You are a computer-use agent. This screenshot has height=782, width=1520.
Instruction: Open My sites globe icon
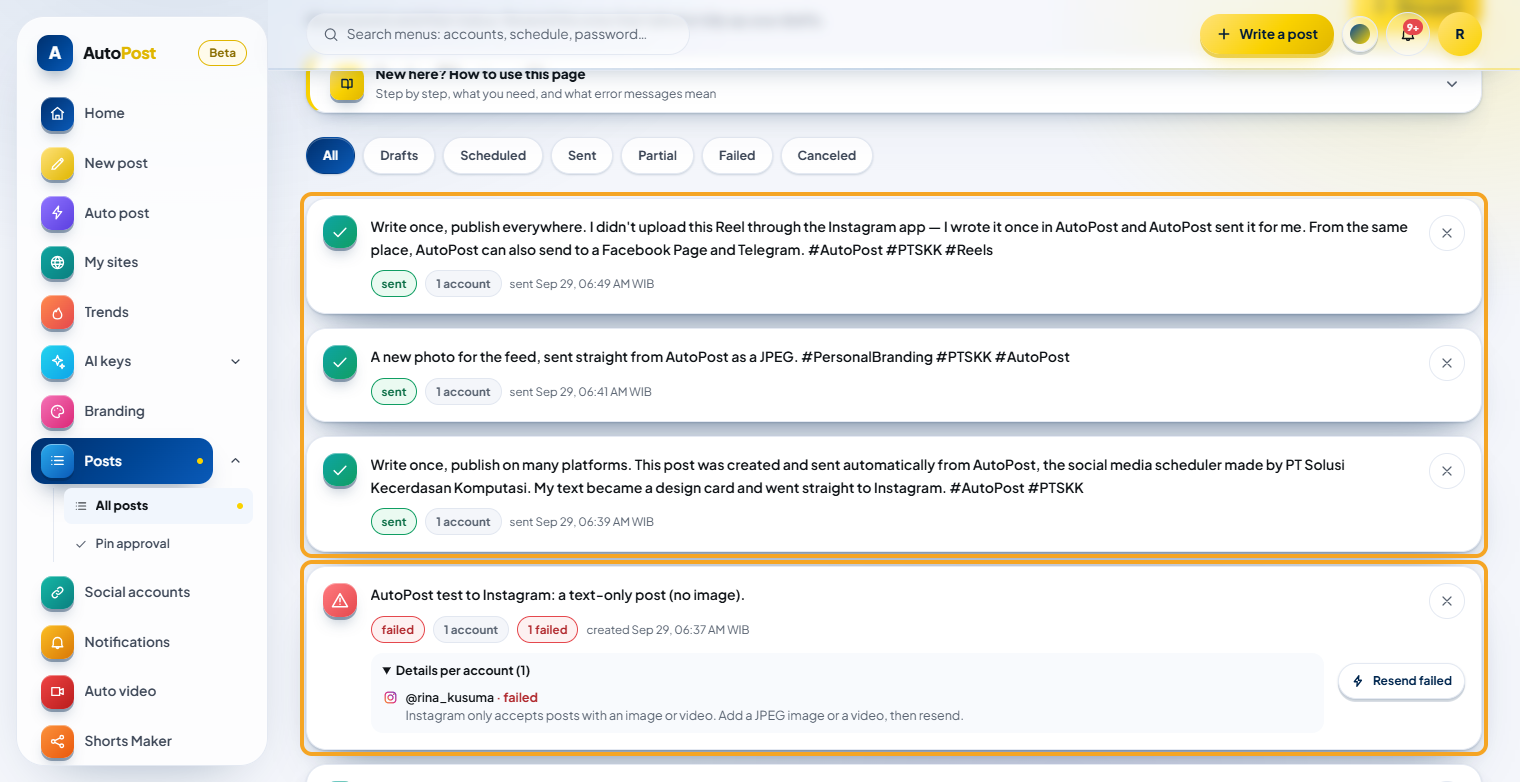pos(57,262)
